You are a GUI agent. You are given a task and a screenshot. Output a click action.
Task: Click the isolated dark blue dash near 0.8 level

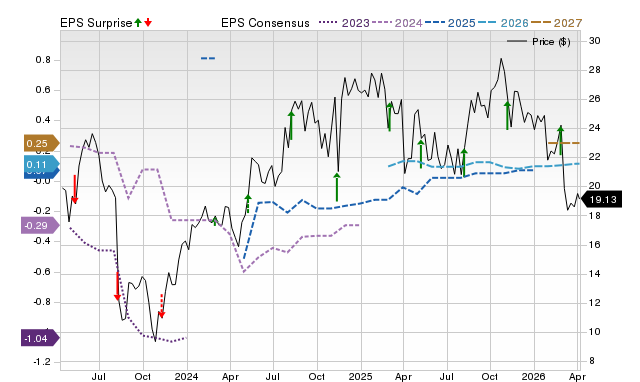click(208, 58)
